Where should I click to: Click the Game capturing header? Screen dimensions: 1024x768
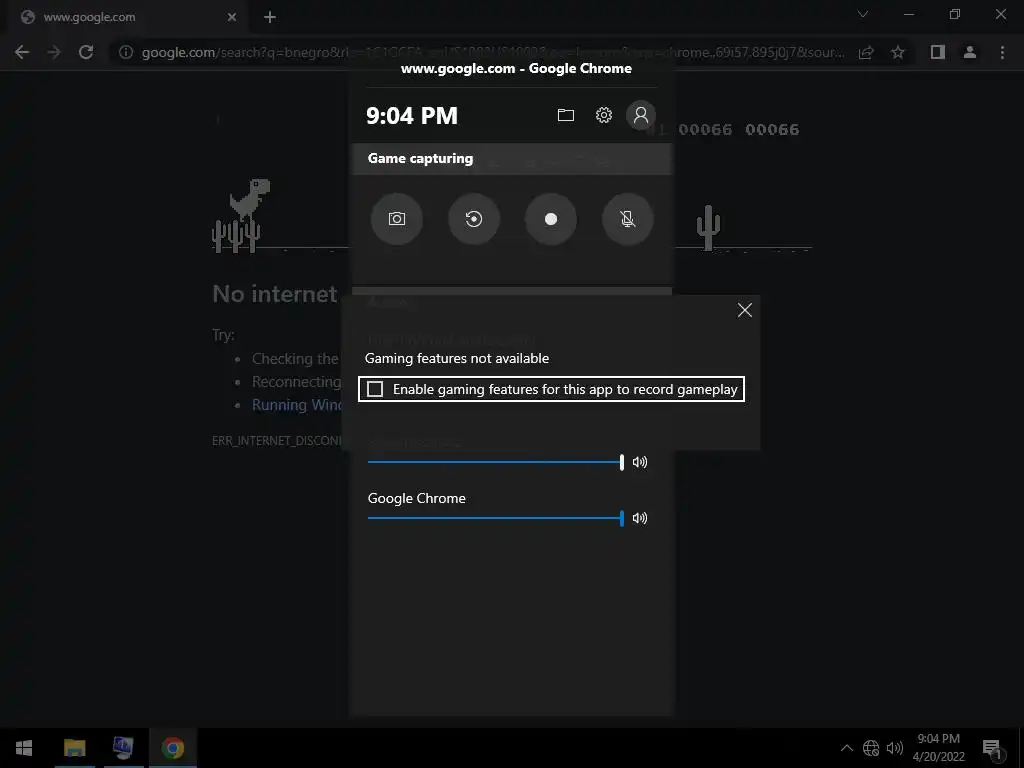coord(511,159)
